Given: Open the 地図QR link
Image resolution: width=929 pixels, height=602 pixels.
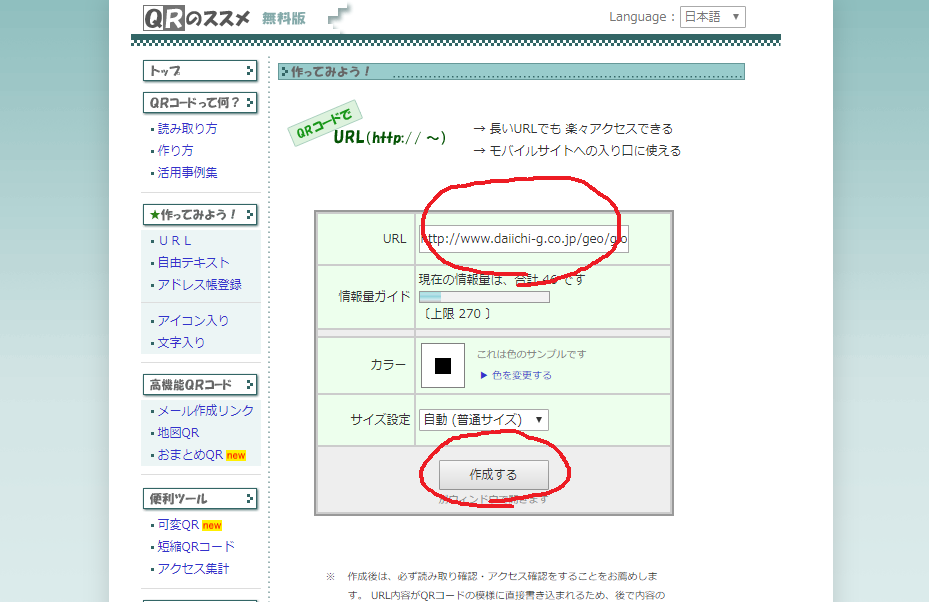Looking at the screenshot, I should (x=178, y=433).
